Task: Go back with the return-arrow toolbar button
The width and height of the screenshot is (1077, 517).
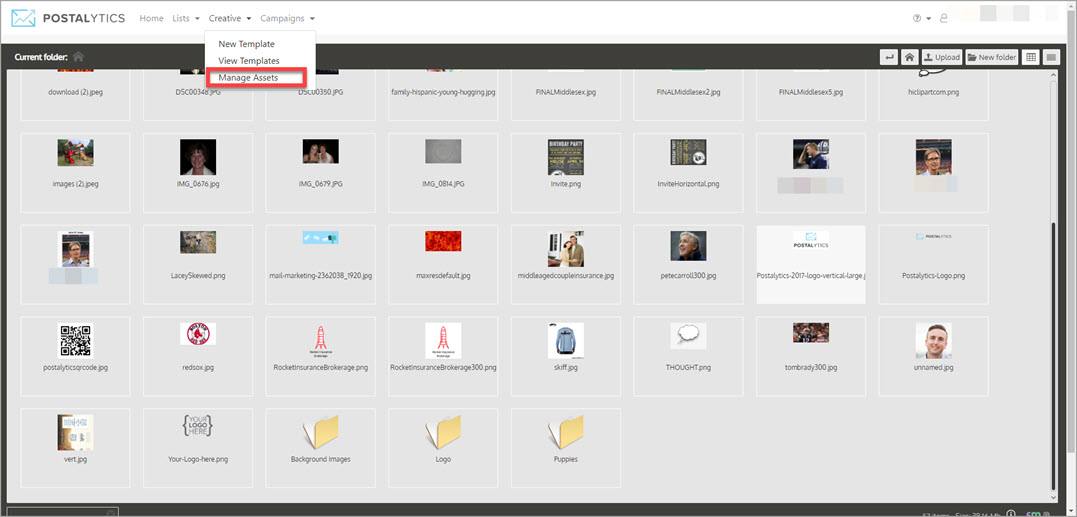Action: [x=889, y=57]
